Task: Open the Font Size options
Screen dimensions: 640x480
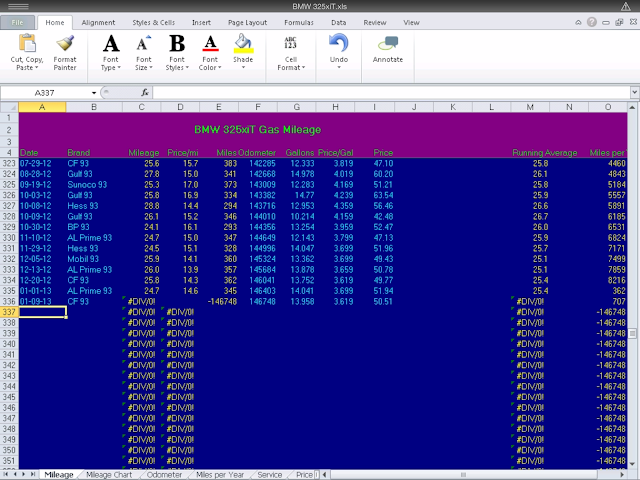Action: tap(144, 52)
